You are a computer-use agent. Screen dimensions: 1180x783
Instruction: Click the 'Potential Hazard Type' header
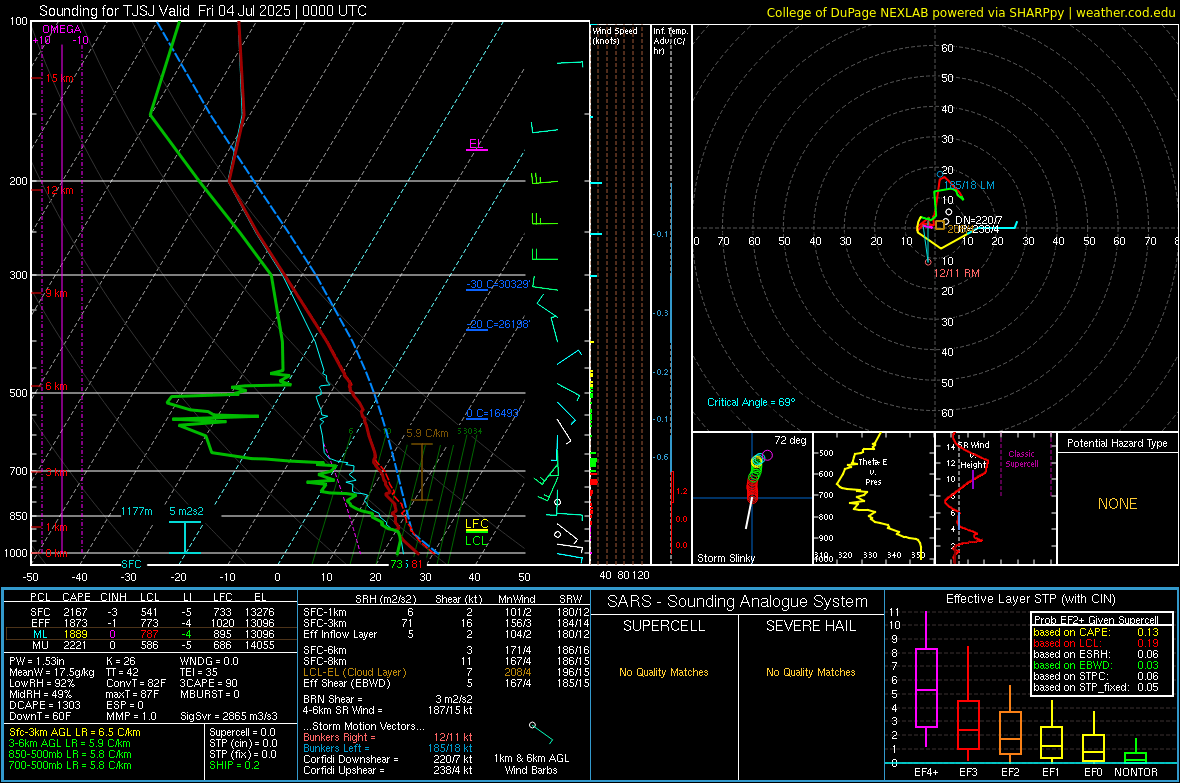[1117, 443]
